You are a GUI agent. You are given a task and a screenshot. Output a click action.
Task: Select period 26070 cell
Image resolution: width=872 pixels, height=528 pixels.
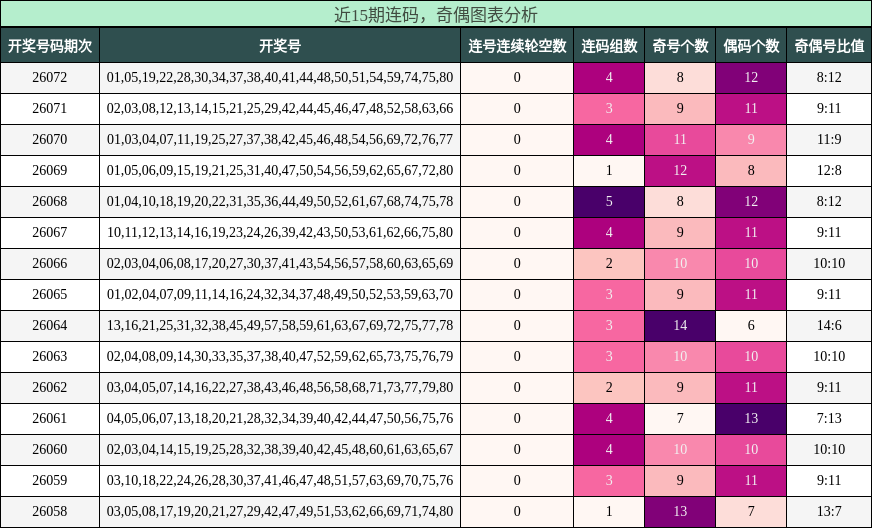pos(50,140)
